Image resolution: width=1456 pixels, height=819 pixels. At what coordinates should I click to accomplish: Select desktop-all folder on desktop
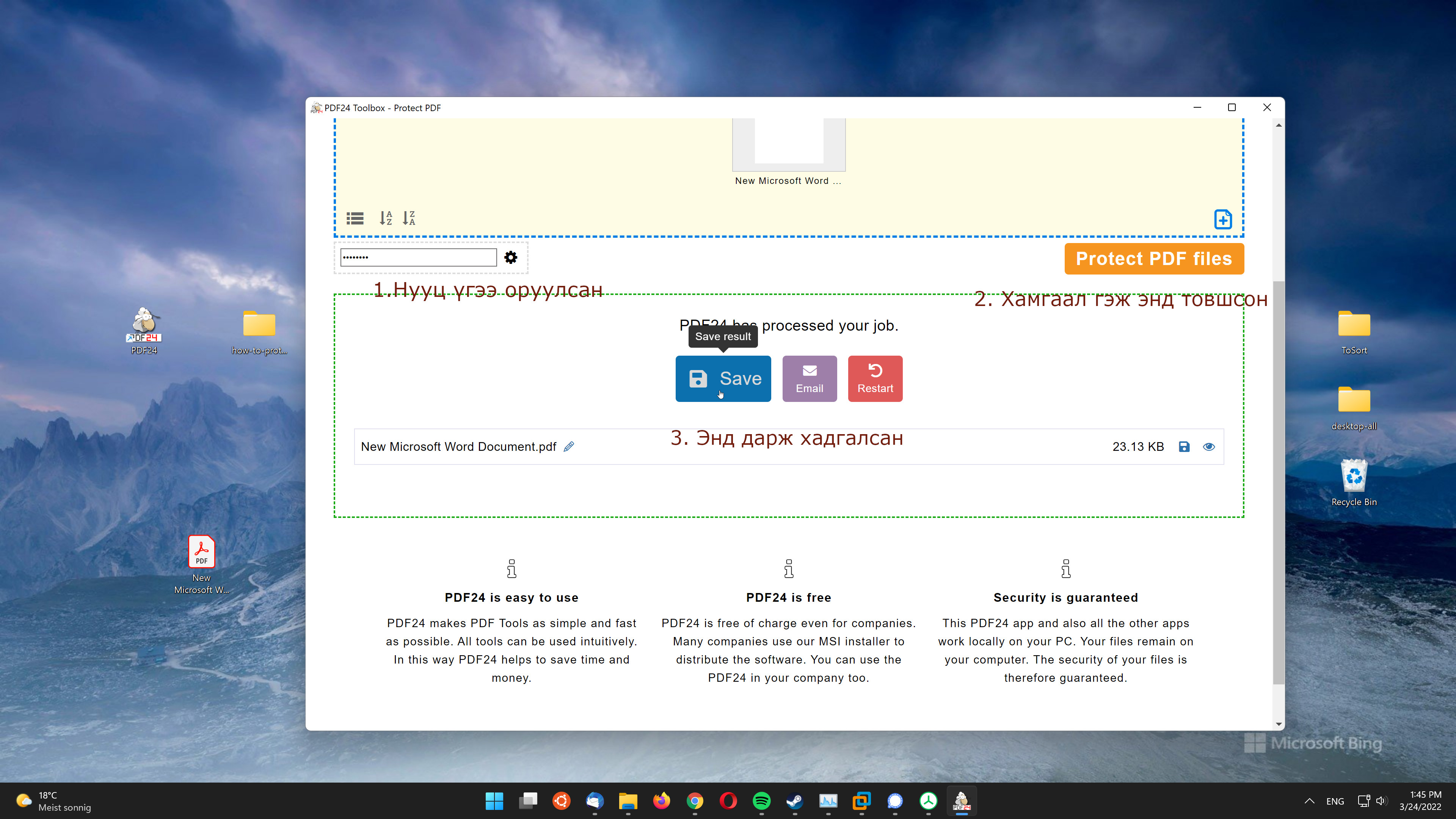click(x=1354, y=408)
